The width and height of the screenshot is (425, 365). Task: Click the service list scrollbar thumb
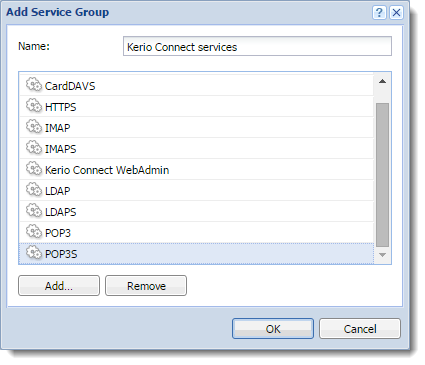[x=382, y=175]
